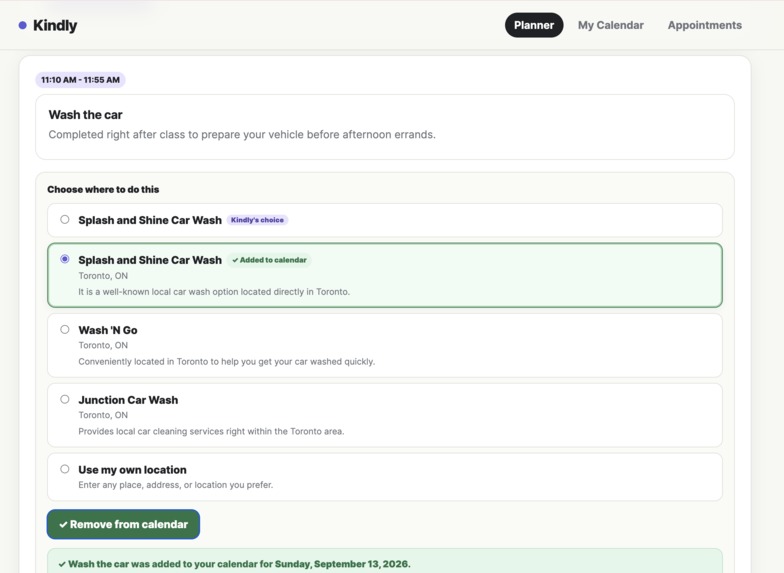The width and height of the screenshot is (784, 573).
Task: Click the Wash the car title
Action: [x=86, y=114]
